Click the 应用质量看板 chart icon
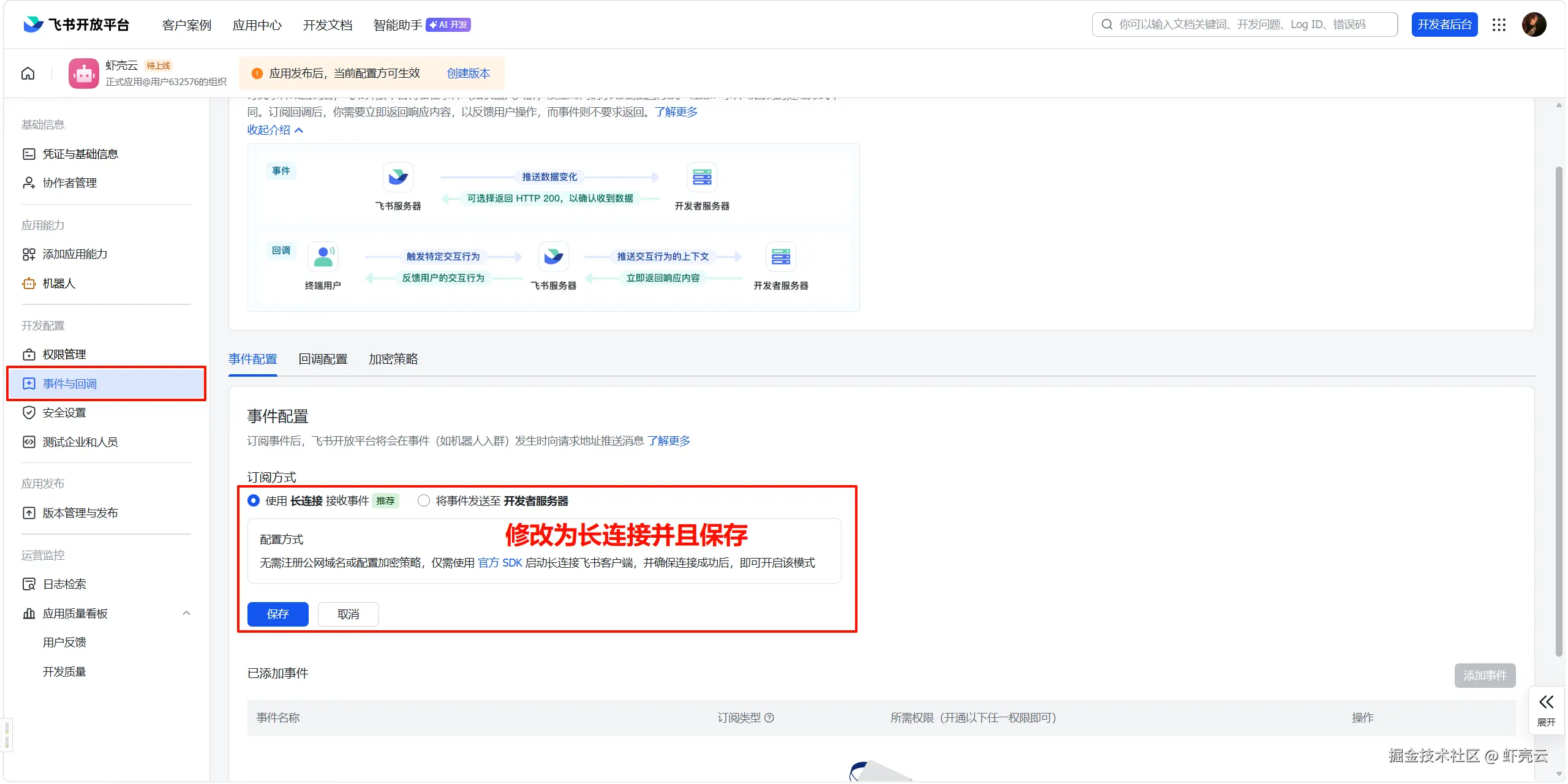This screenshot has width=1568, height=784. click(29, 612)
